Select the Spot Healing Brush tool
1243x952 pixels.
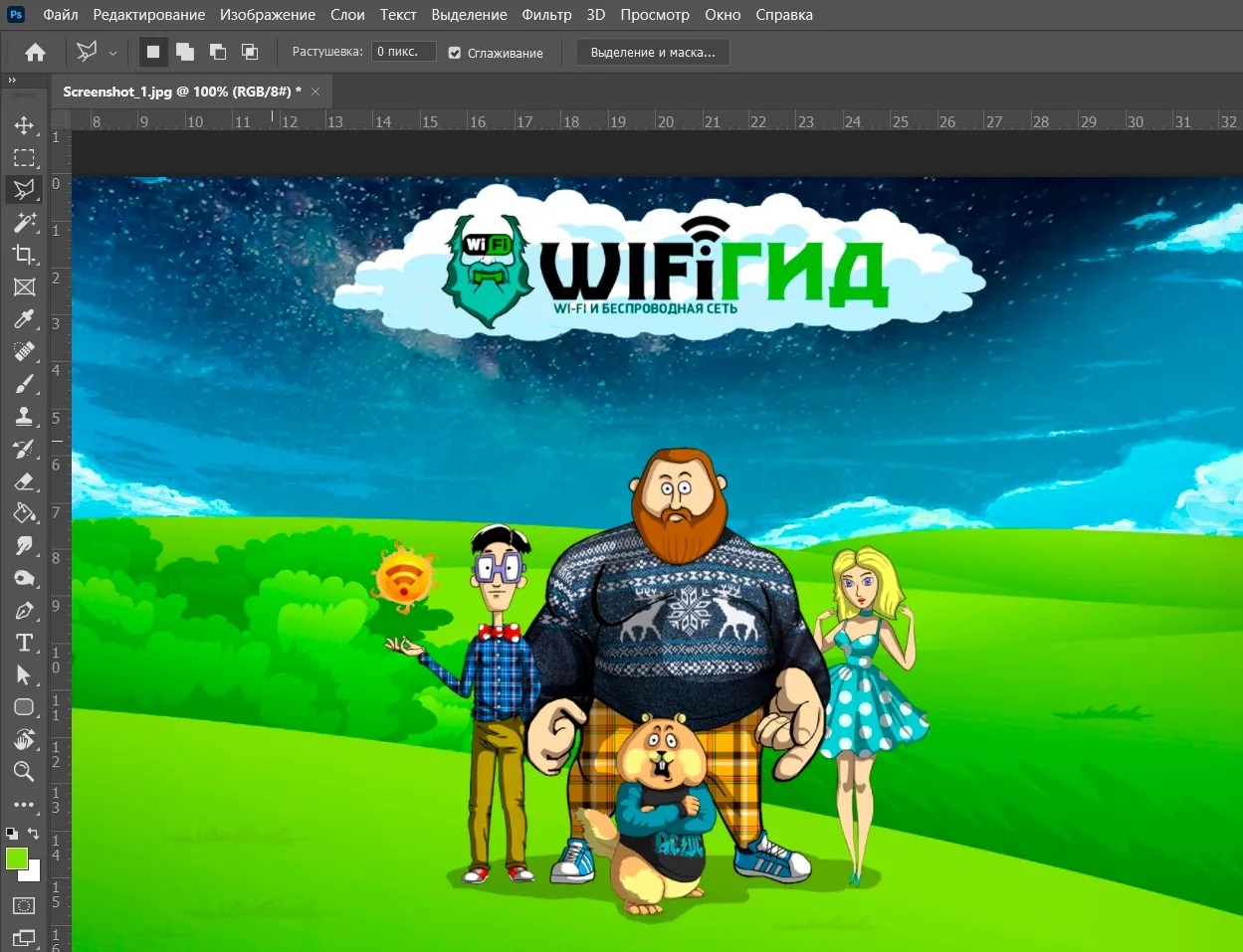24,351
